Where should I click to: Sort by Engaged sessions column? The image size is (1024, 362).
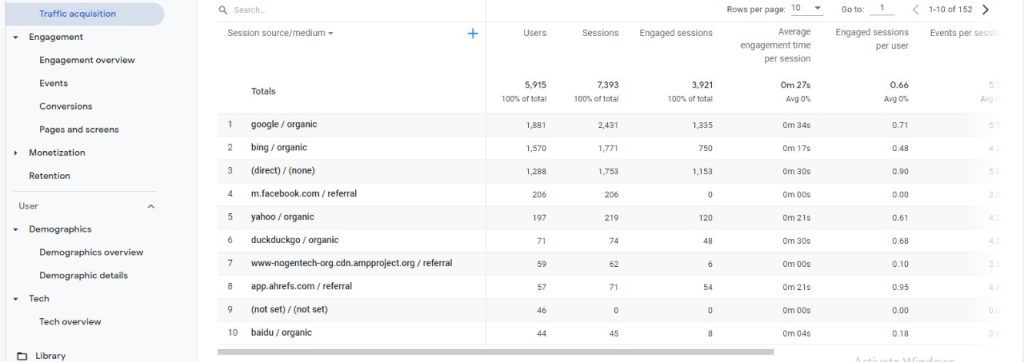pyautogui.click(x=676, y=33)
